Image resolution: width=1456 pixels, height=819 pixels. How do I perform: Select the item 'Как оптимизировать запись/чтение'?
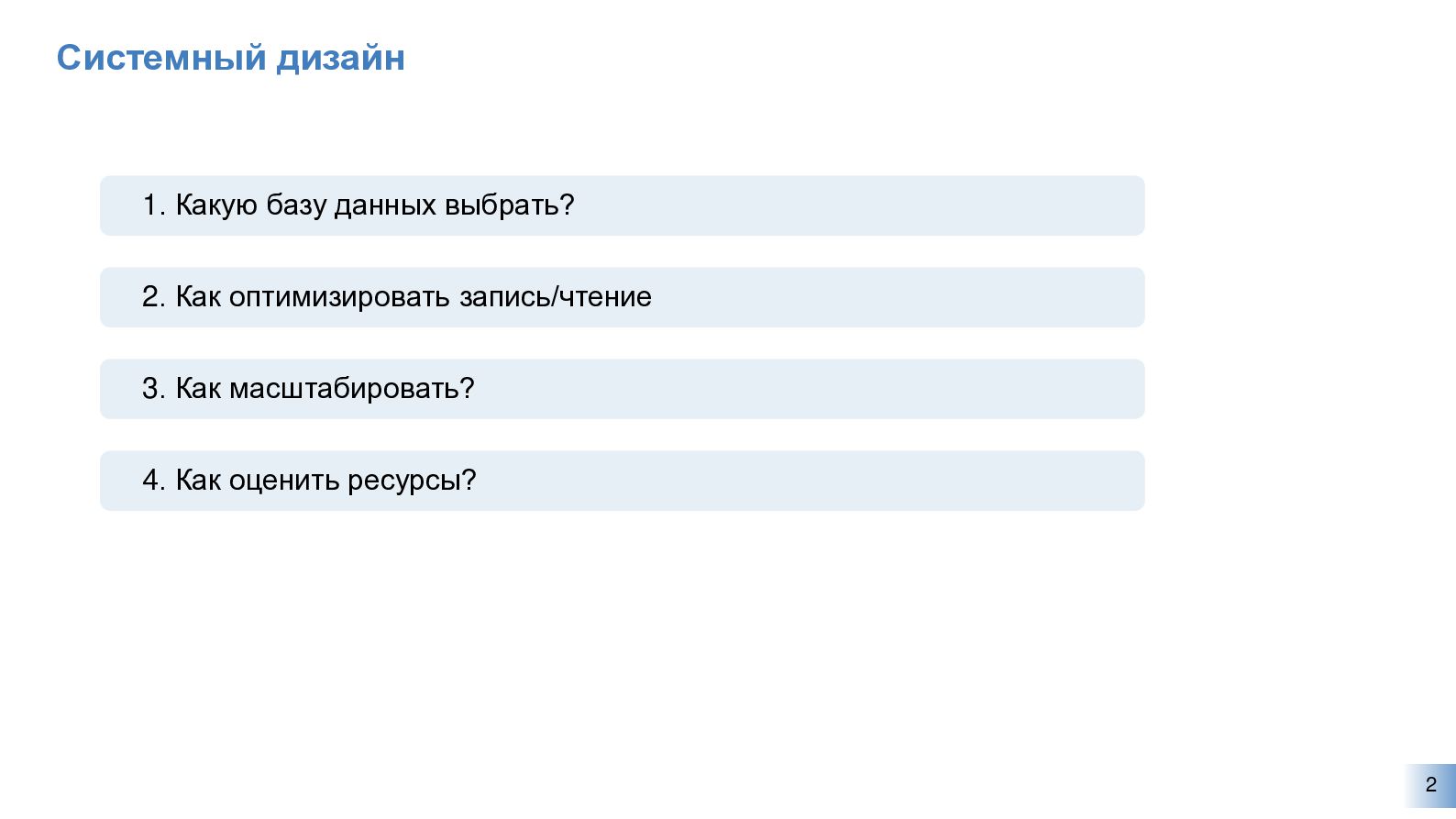[x=622, y=297]
